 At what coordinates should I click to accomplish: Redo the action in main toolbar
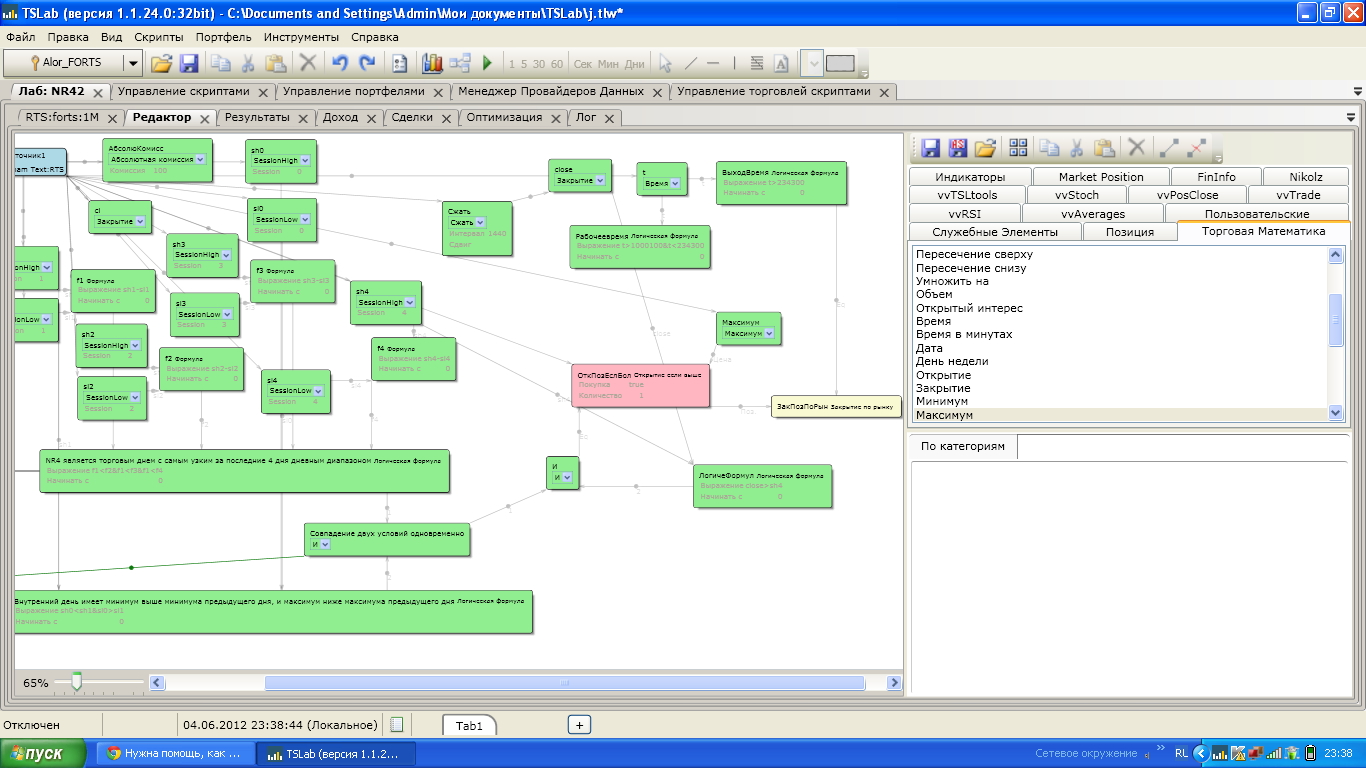coord(367,63)
